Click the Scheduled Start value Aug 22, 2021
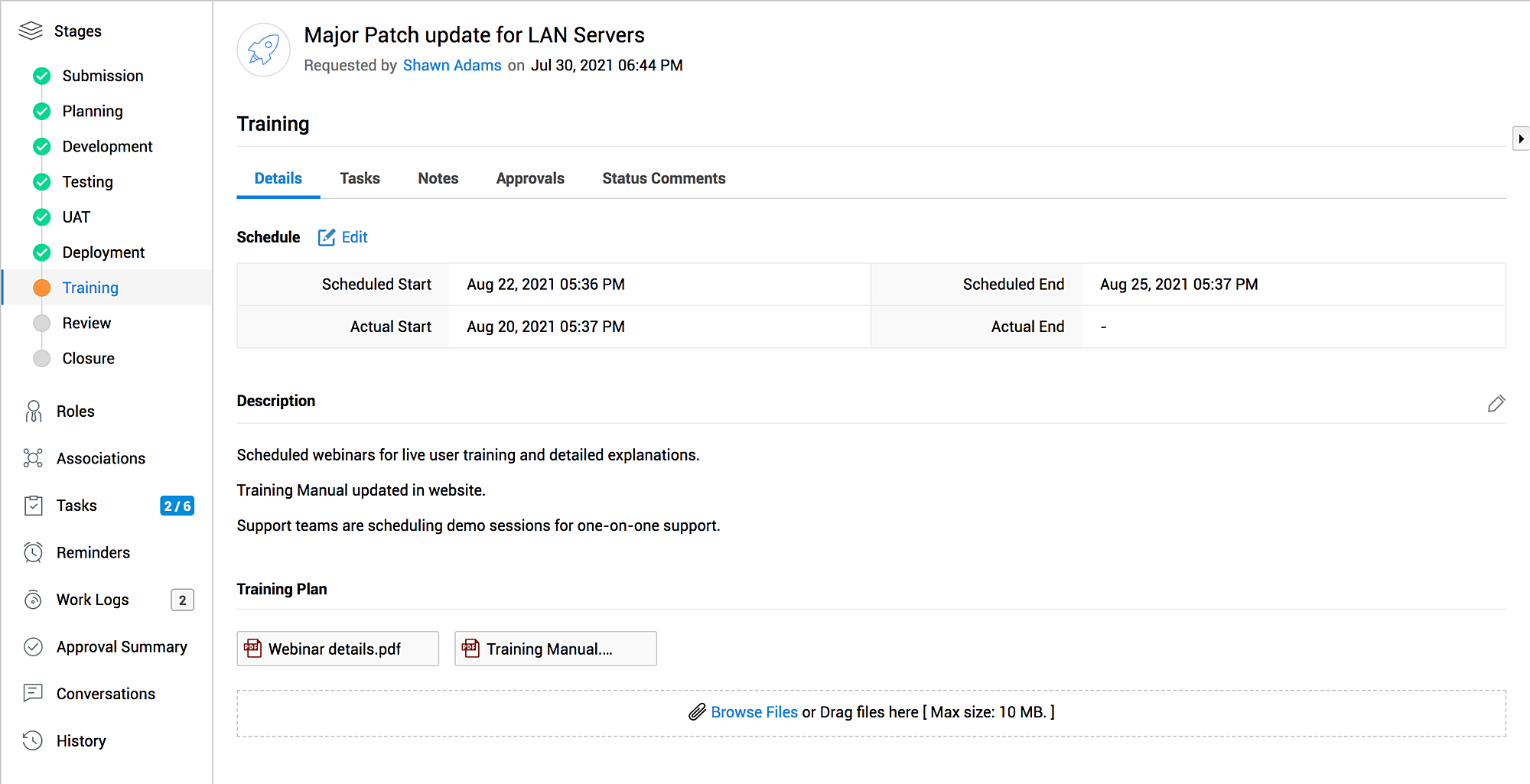1530x784 pixels. tap(545, 285)
